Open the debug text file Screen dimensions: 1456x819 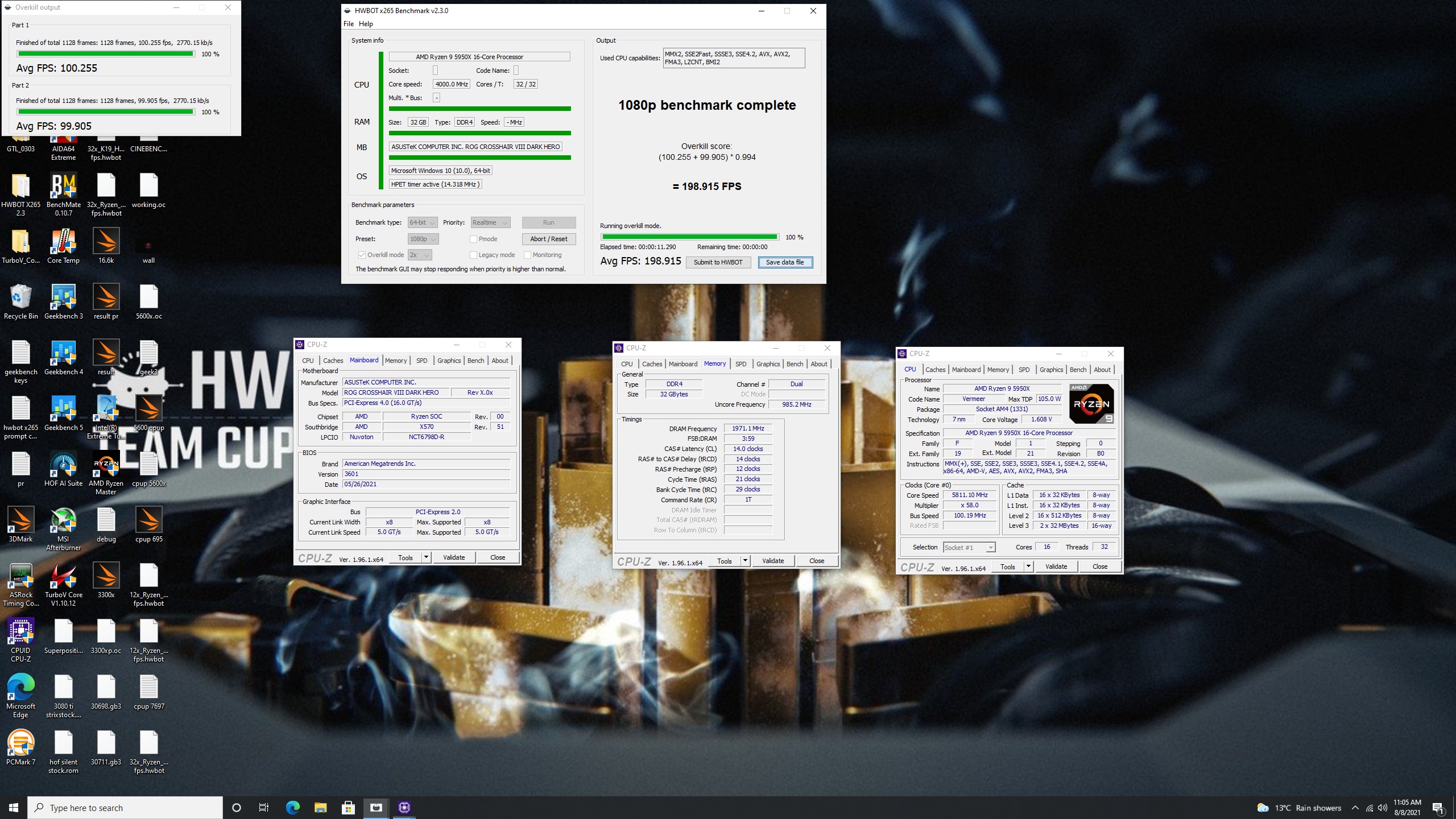[106, 524]
